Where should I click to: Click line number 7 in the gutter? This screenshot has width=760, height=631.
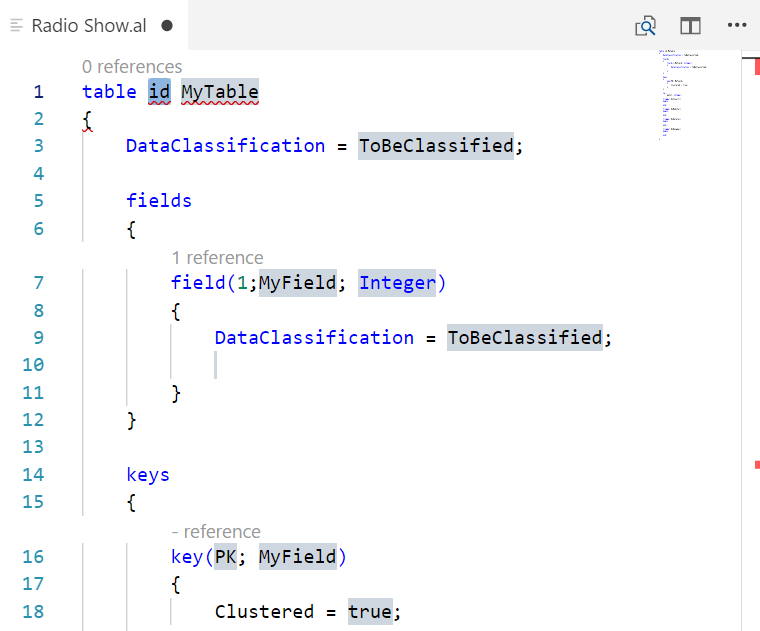pos(39,283)
